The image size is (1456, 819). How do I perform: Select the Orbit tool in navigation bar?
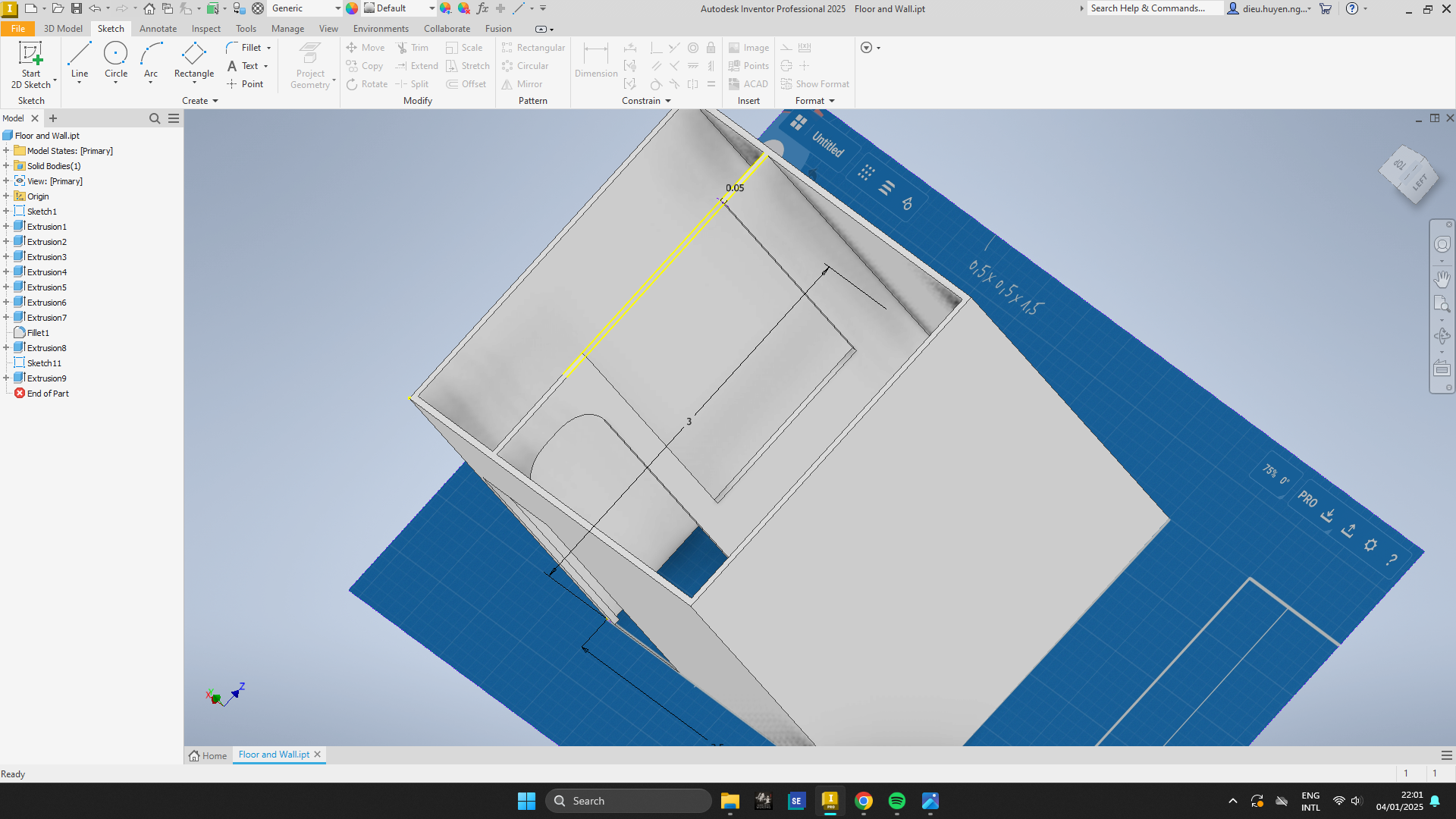[1442, 335]
